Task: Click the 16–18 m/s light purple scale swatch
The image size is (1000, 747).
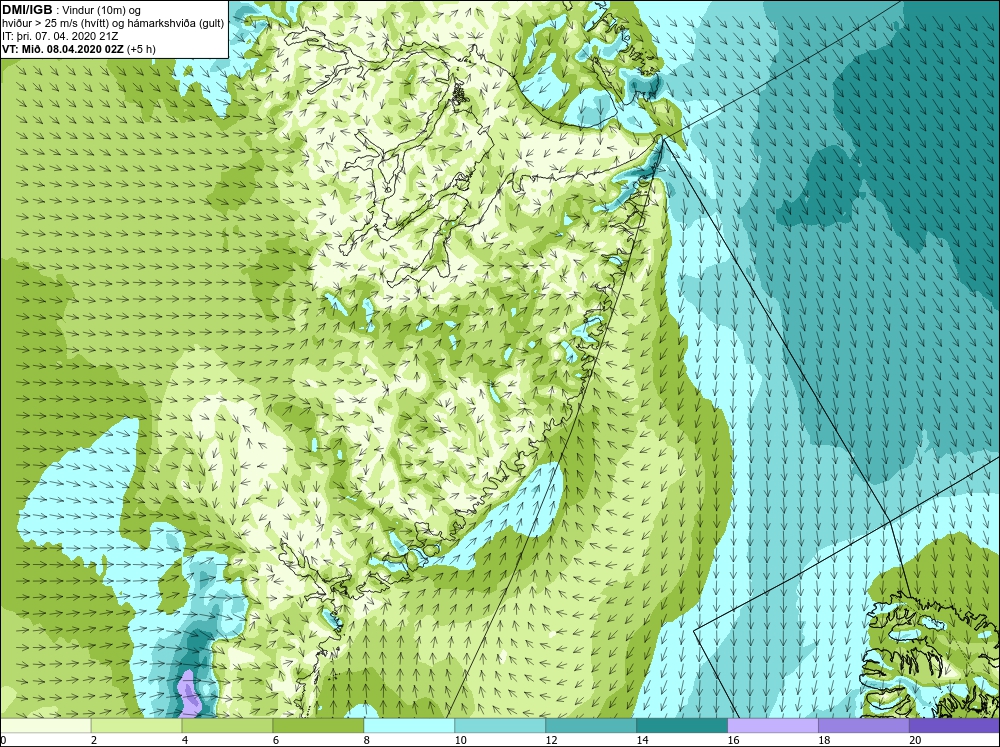Action: click(x=773, y=725)
